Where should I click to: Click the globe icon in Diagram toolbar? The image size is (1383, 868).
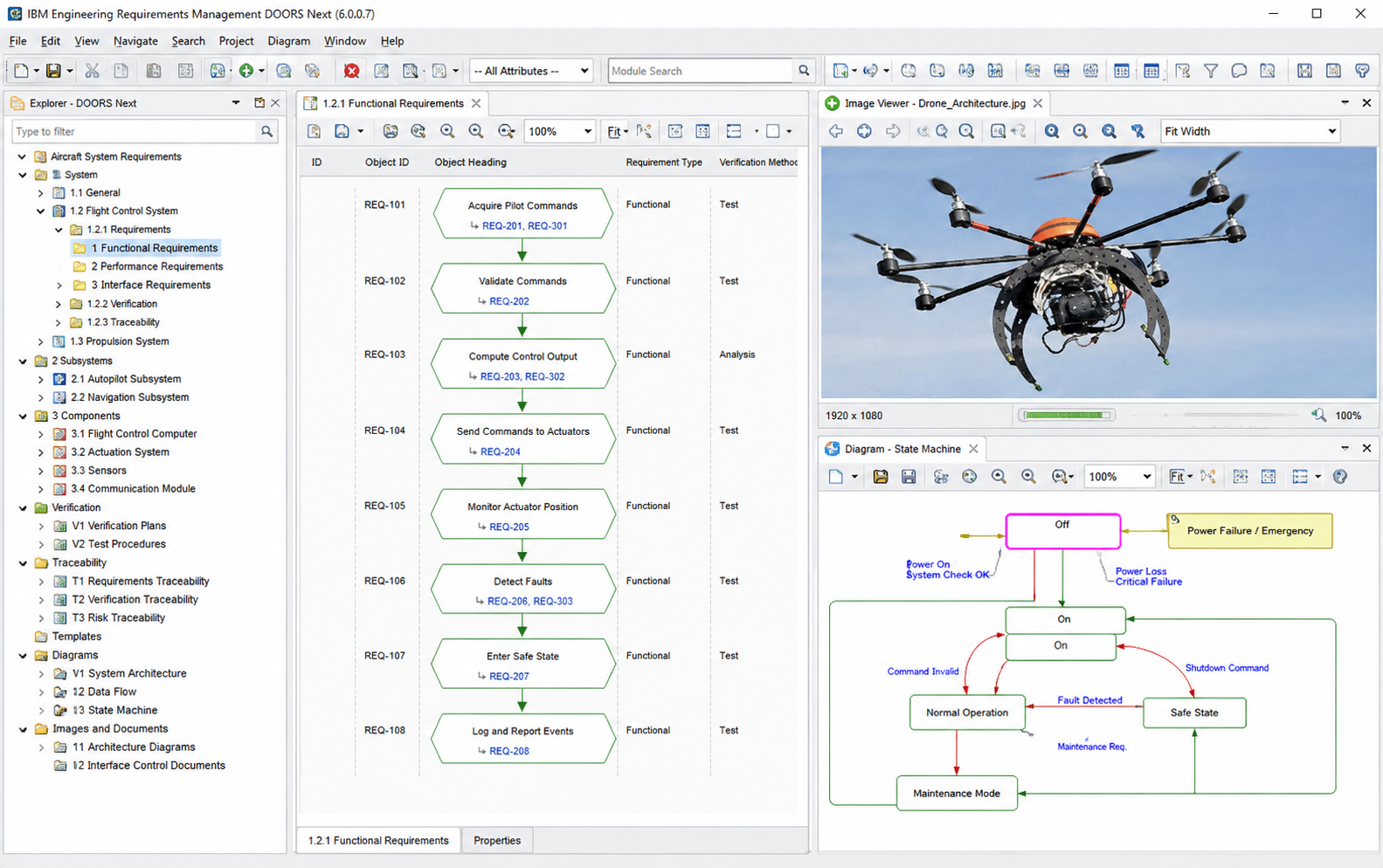[x=969, y=477]
